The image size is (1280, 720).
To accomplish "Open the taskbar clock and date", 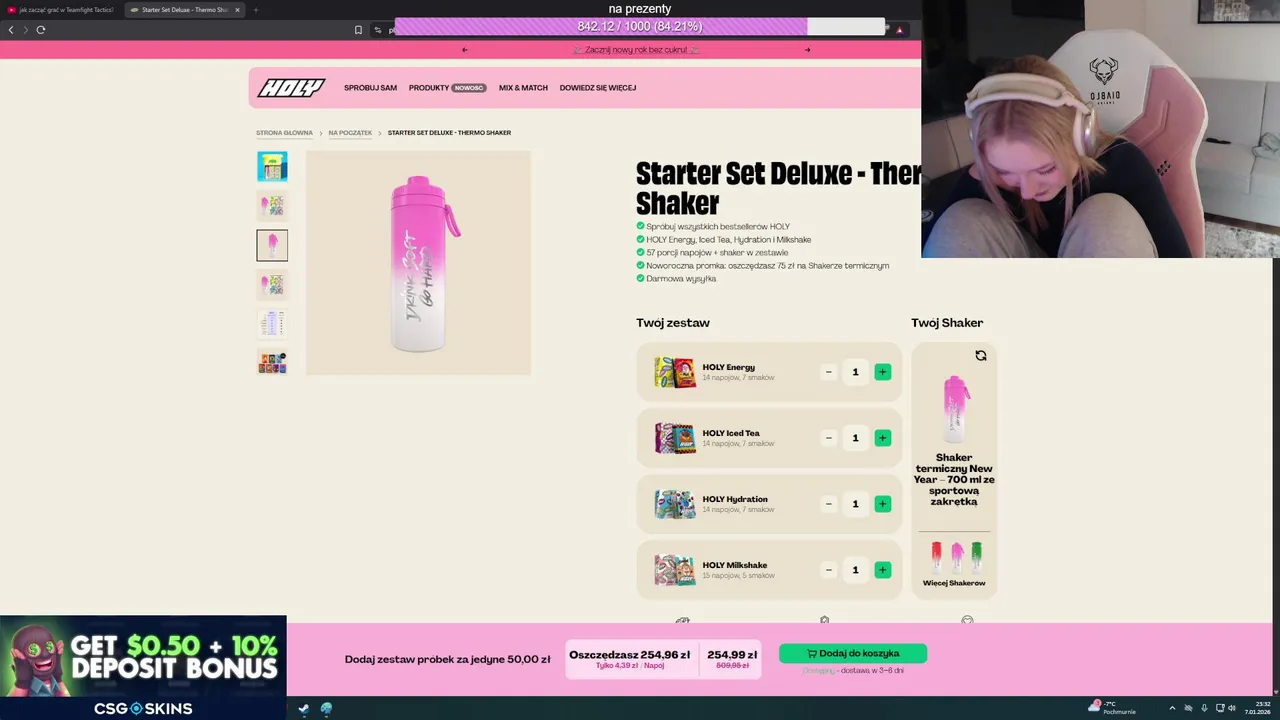I will point(1259,708).
